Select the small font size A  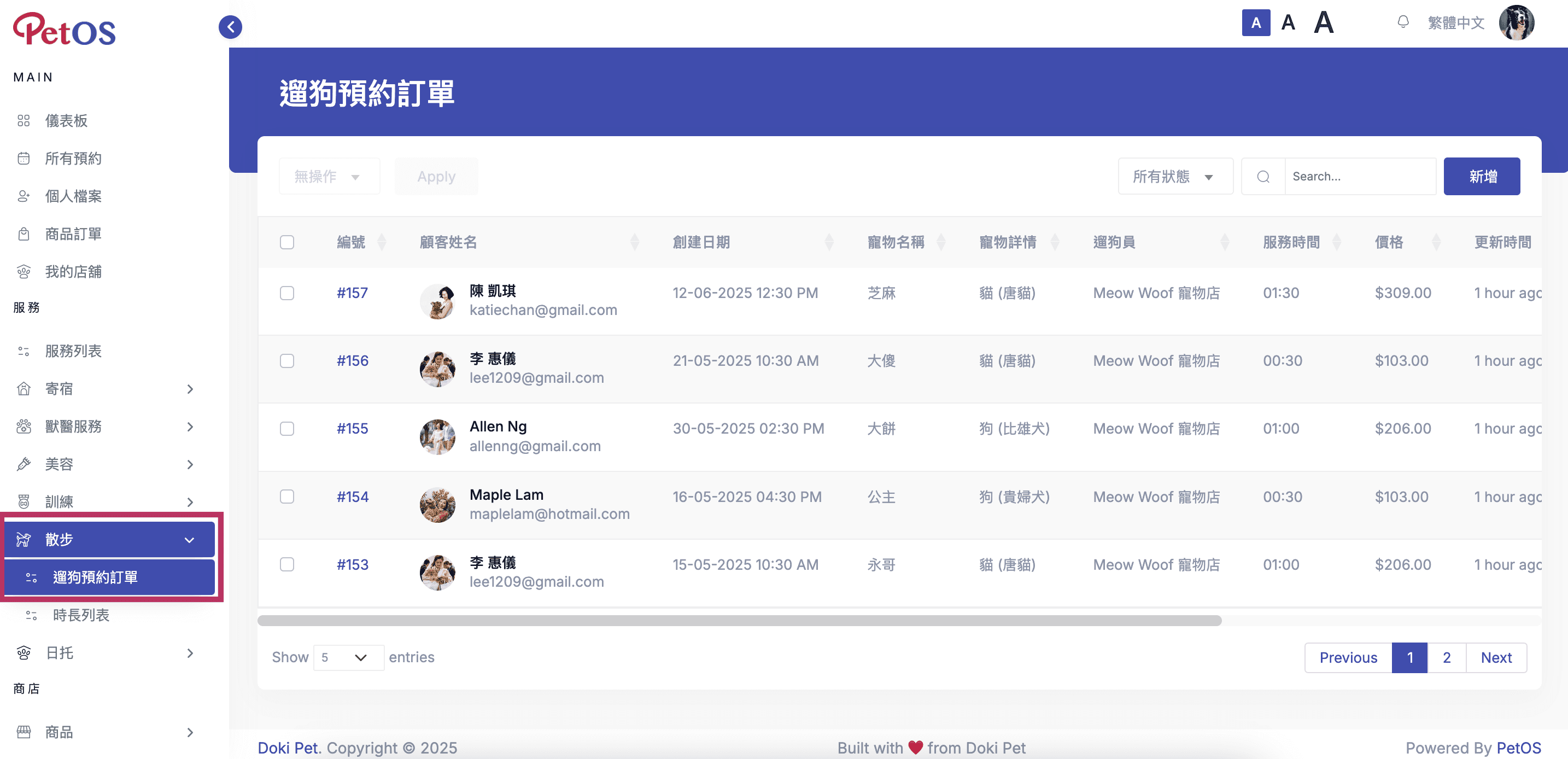(1256, 23)
